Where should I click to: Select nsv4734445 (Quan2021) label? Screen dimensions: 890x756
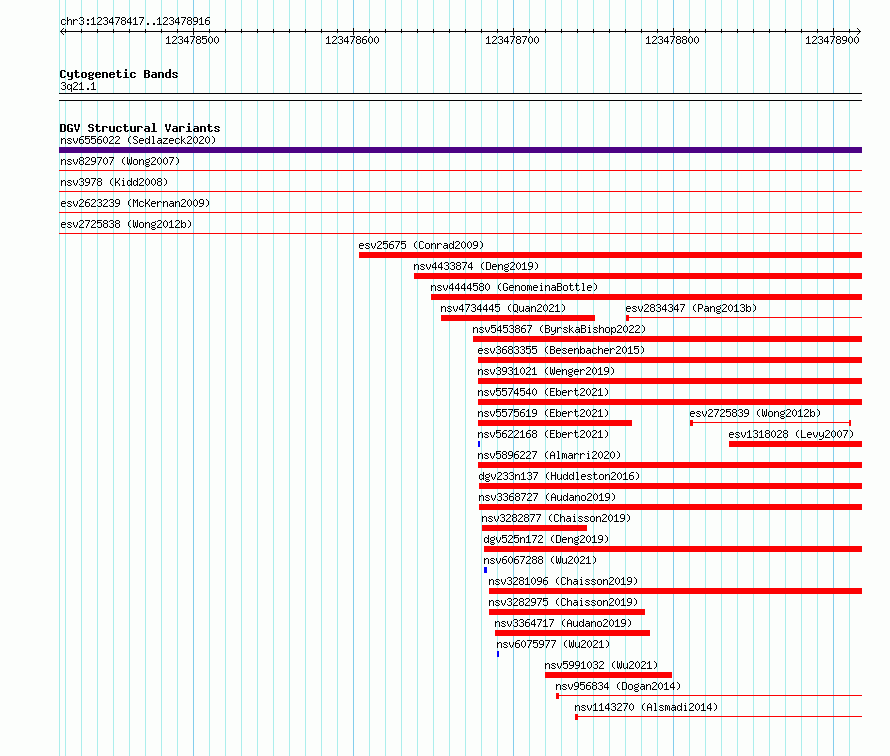pos(503,308)
